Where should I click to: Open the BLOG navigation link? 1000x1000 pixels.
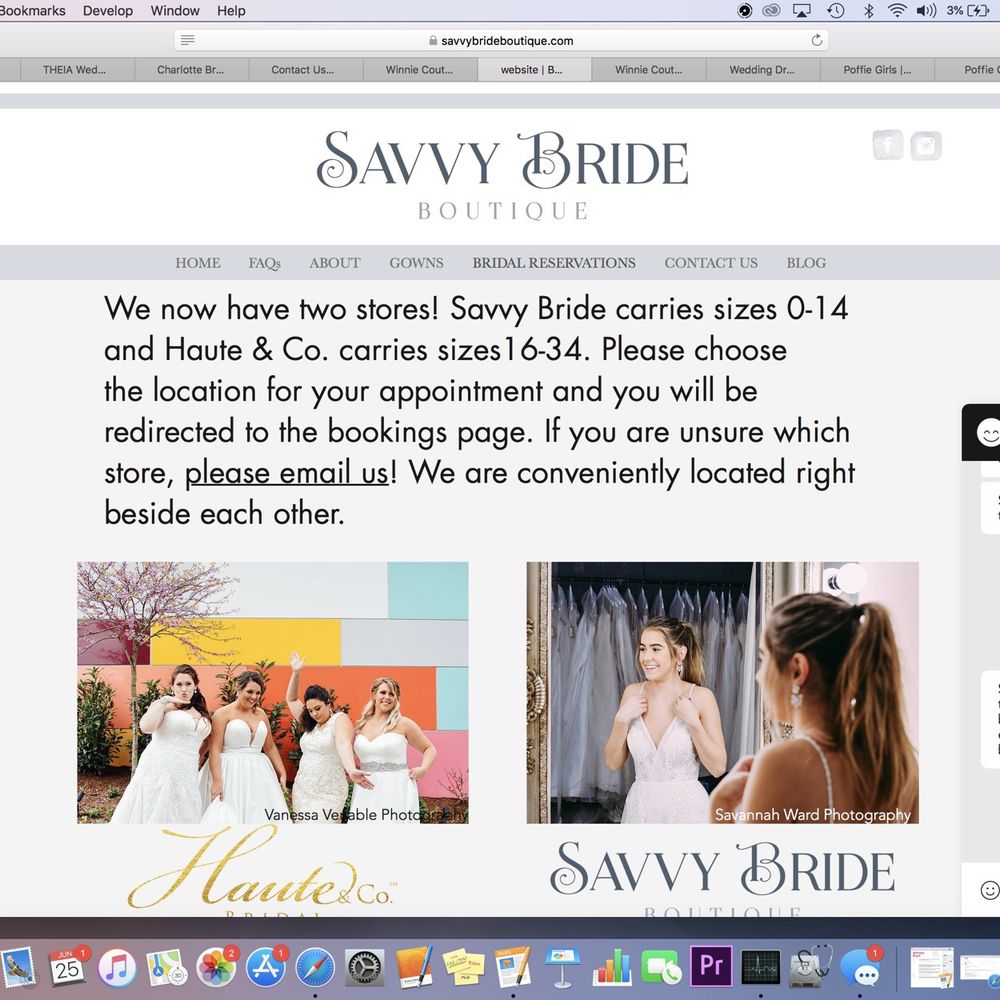806,263
